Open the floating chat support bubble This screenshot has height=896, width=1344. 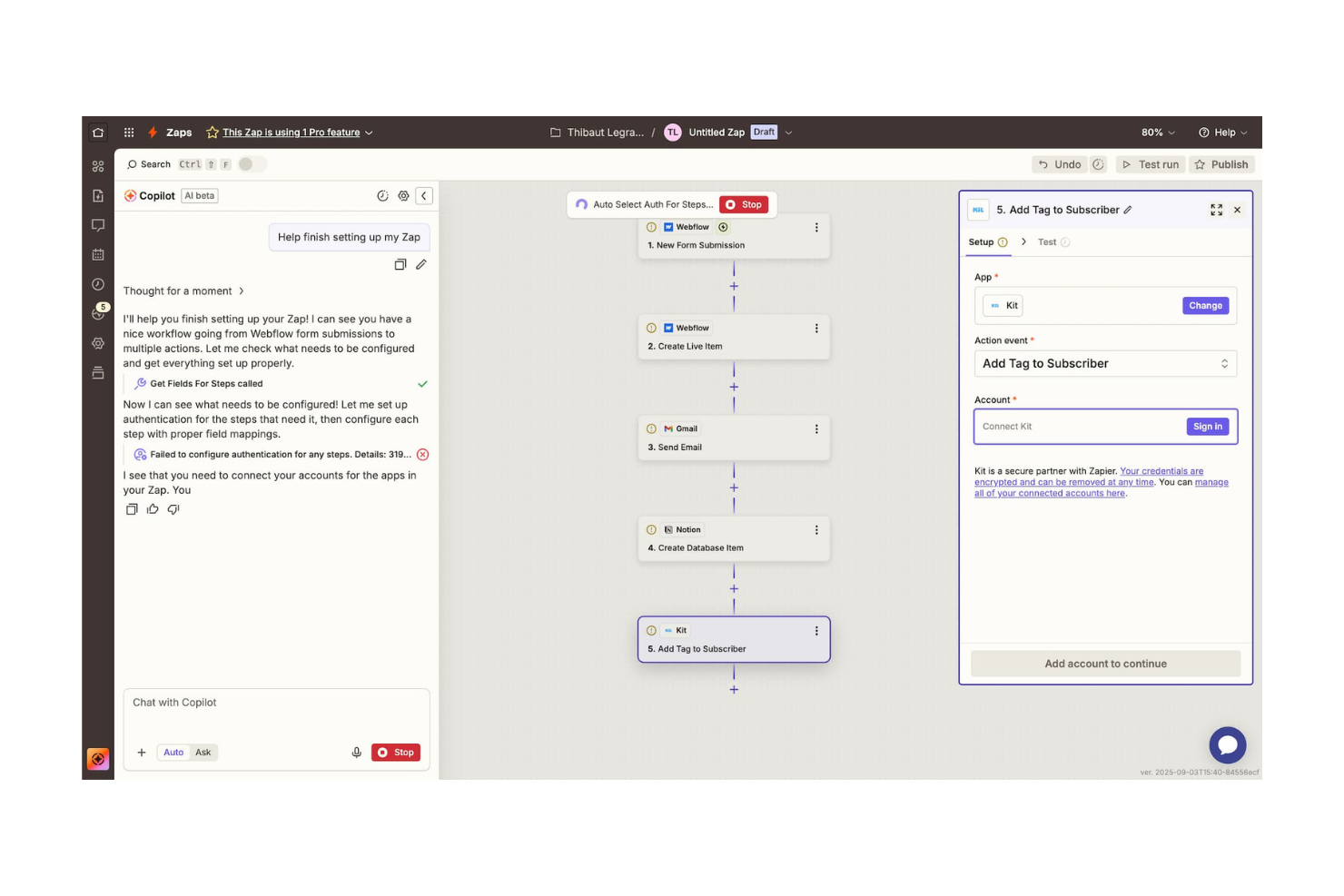(1228, 745)
